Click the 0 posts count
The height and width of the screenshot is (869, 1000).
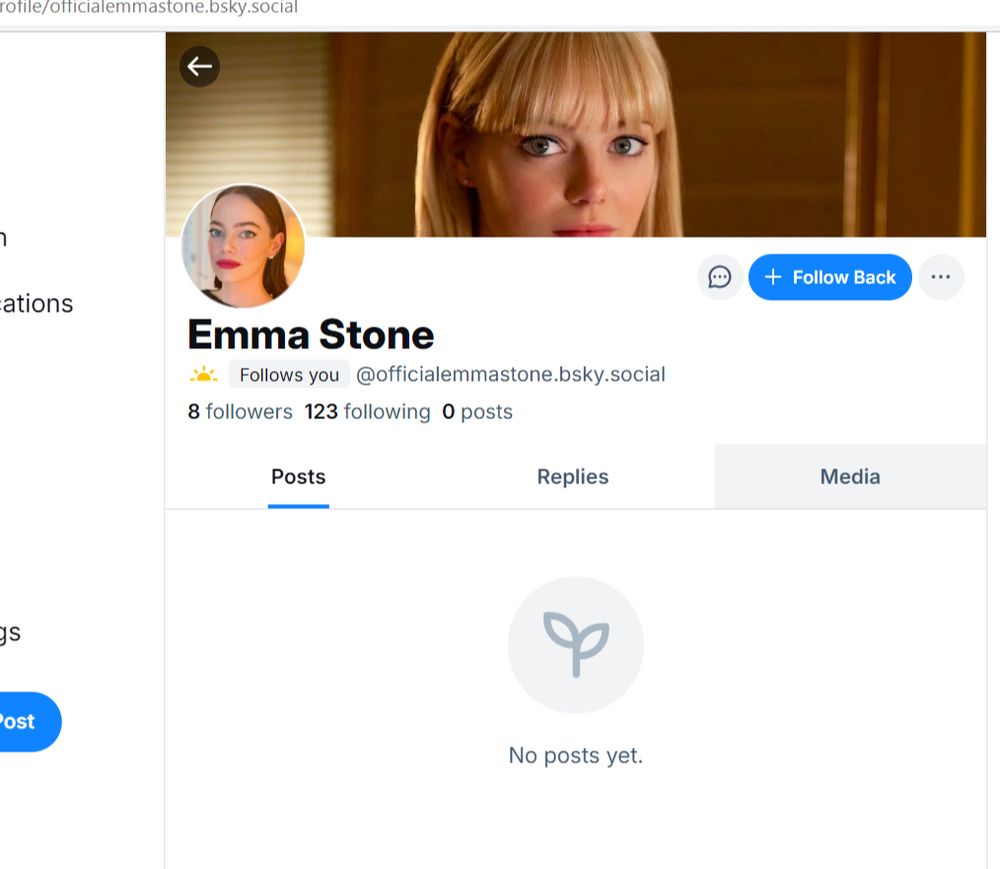pos(477,412)
